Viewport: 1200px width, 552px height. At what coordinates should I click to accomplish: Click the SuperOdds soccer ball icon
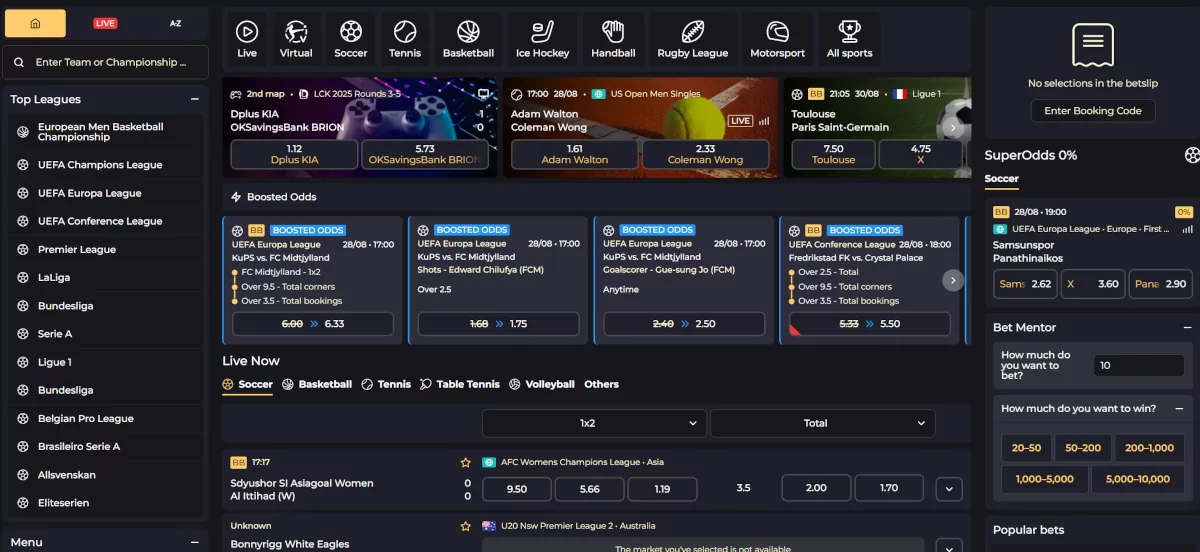[1192, 155]
